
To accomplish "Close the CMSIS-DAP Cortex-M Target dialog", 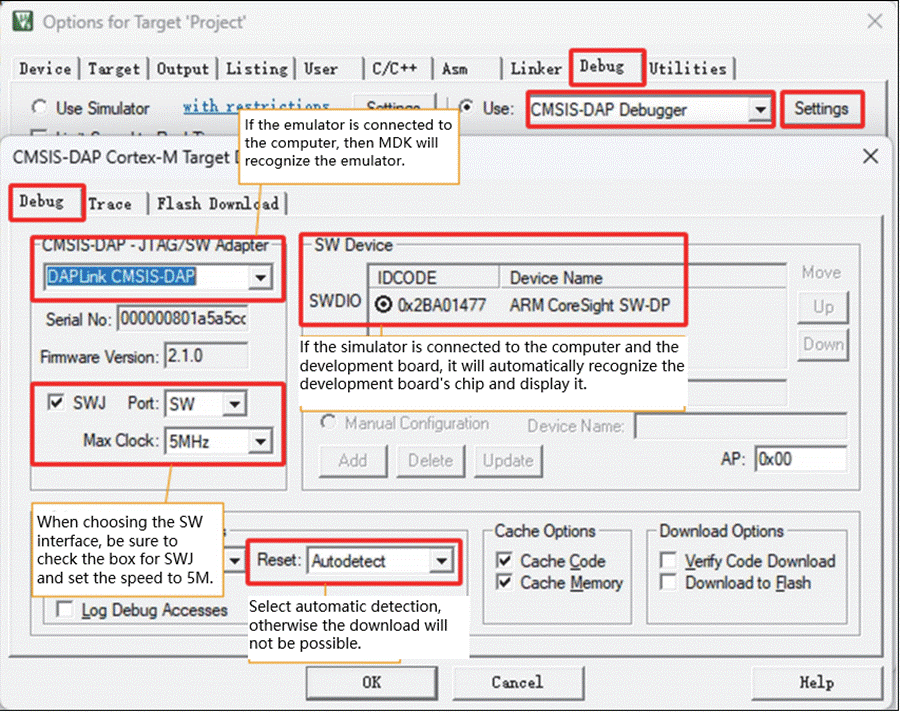I will coord(871,156).
